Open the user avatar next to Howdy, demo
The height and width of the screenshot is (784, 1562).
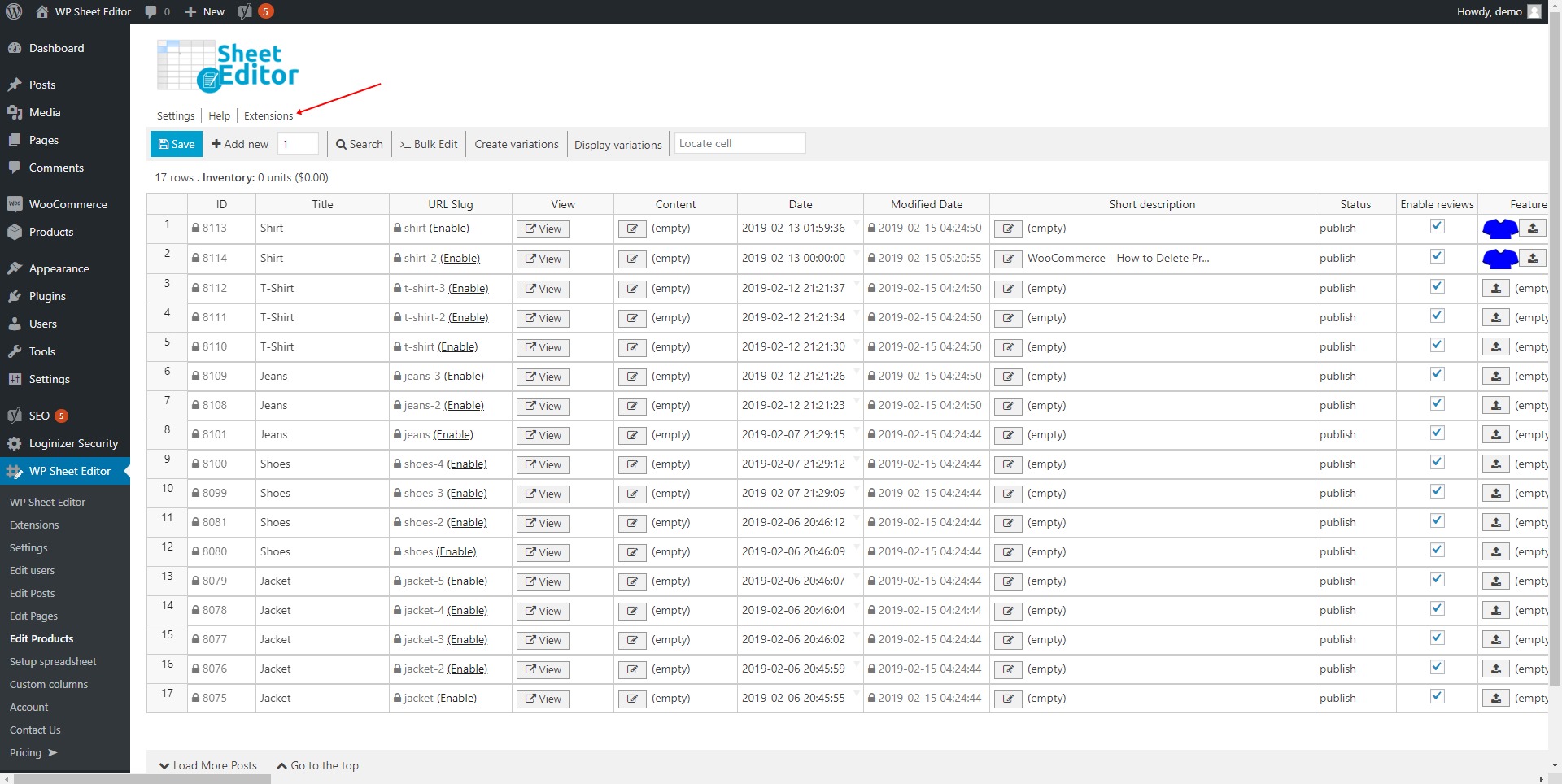(1534, 11)
